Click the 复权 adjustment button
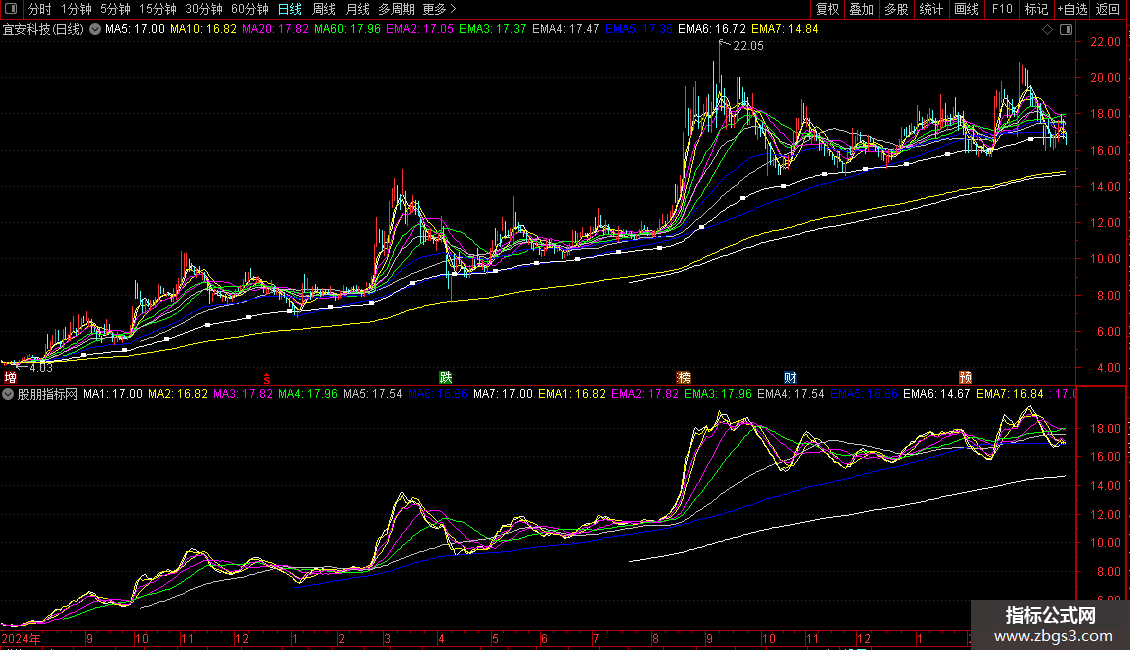The image size is (1130, 650). (x=827, y=9)
